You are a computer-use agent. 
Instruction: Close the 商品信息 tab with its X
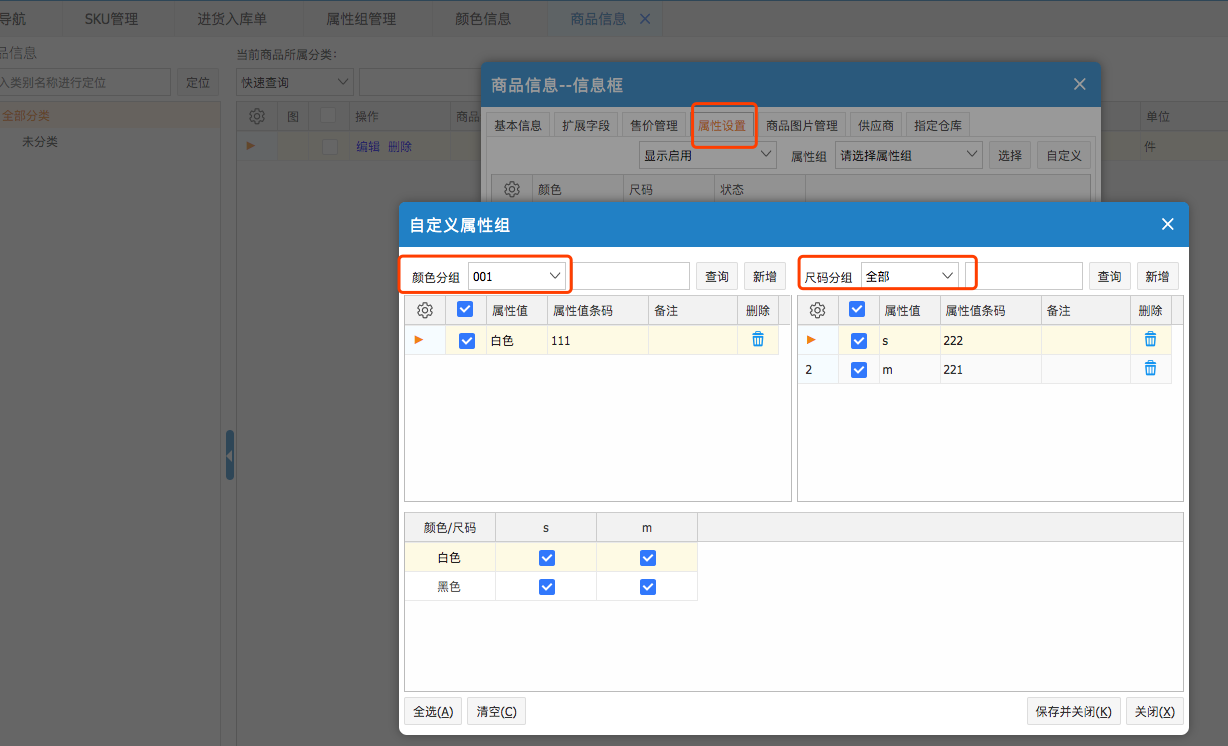pos(645,18)
